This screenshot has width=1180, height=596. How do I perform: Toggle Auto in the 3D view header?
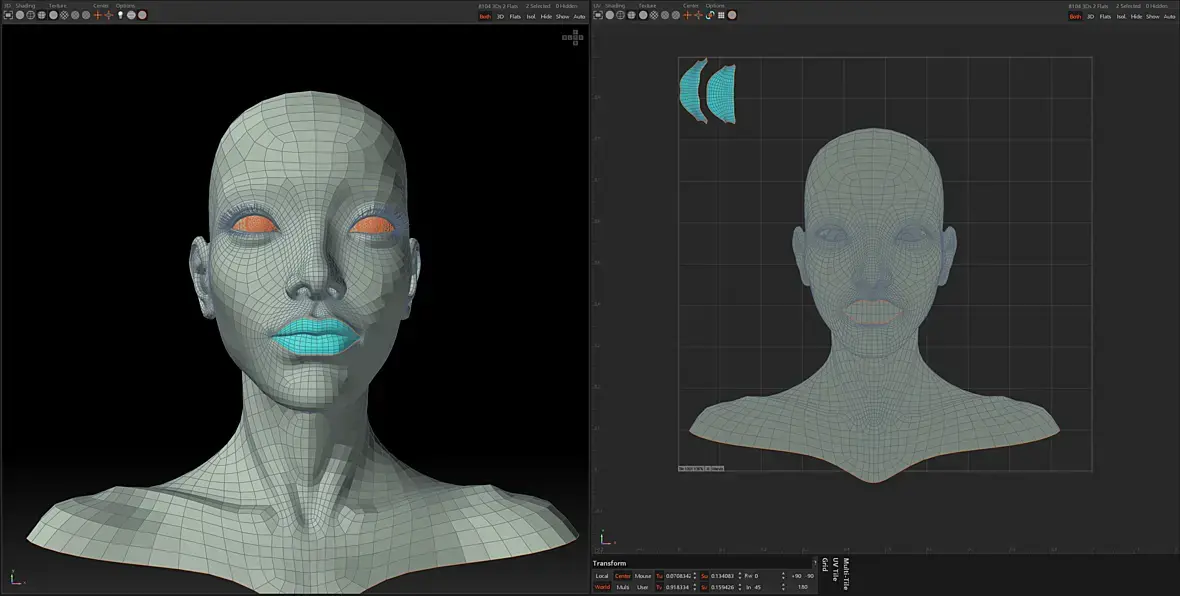579,17
